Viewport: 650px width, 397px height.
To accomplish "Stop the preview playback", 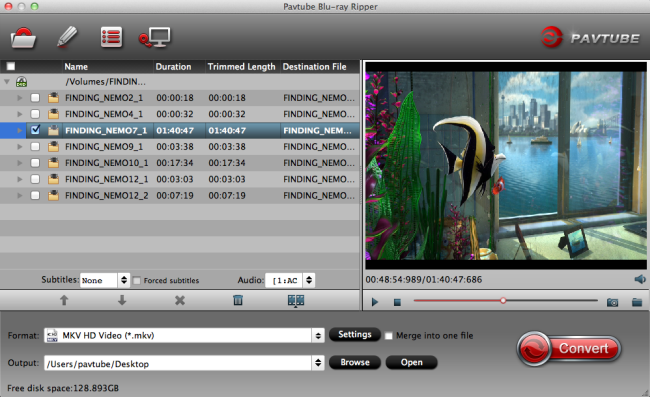I will tap(397, 303).
